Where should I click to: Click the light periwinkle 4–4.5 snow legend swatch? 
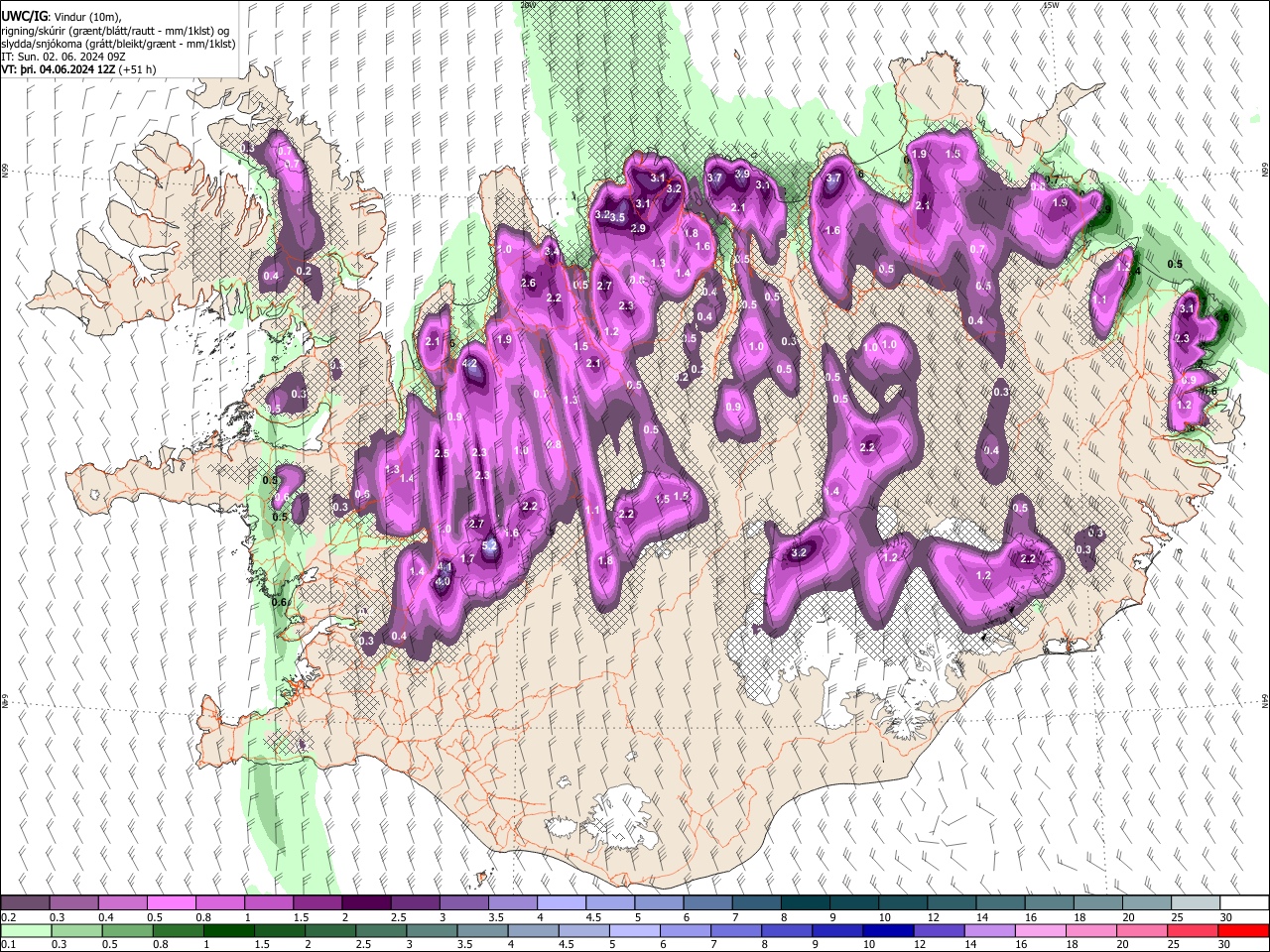[x=560, y=903]
